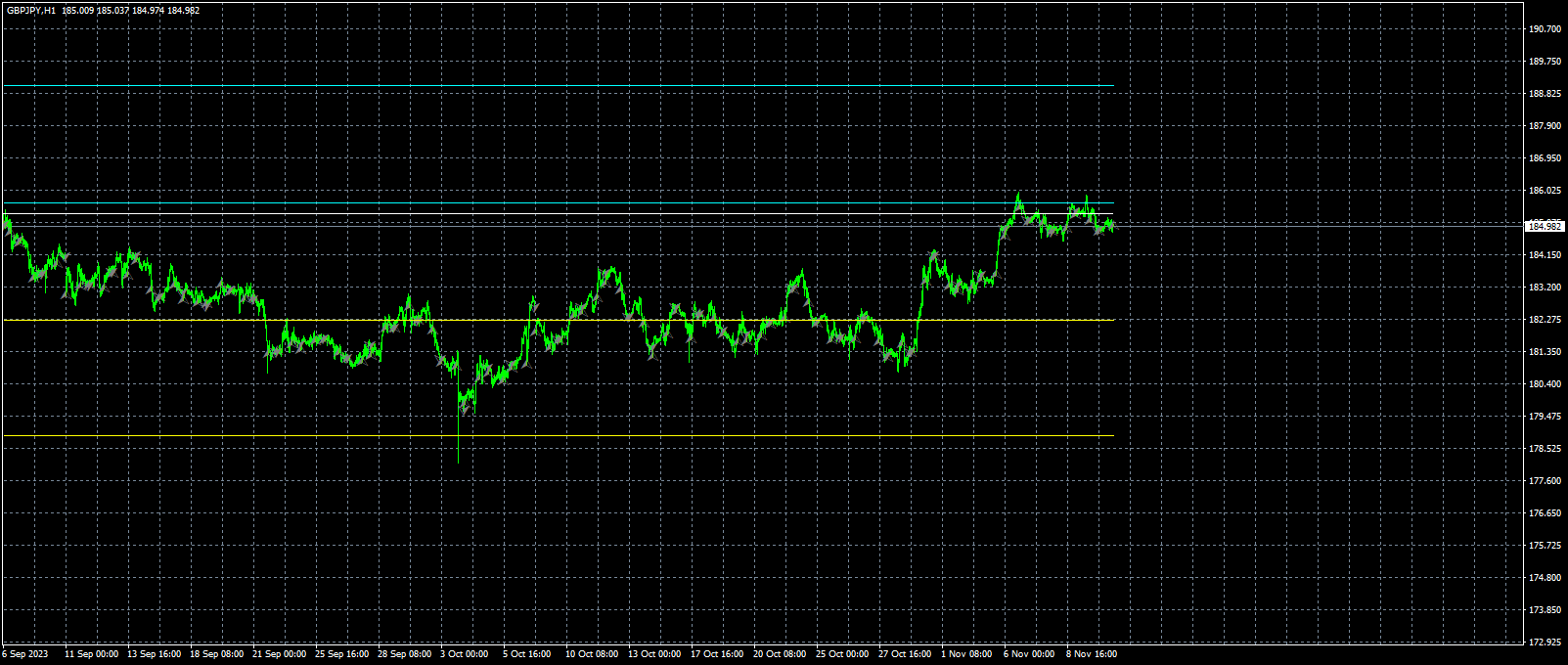Image resolution: width=1568 pixels, height=665 pixels.
Task: Select the highlighted current price label 184.982
Action: [x=1544, y=227]
